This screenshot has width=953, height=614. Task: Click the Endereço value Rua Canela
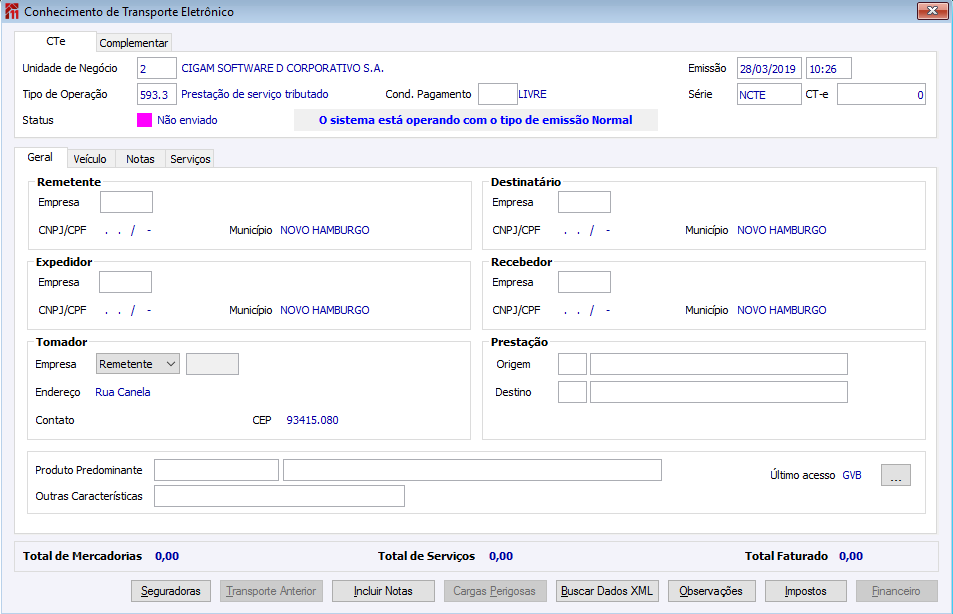pos(123,392)
